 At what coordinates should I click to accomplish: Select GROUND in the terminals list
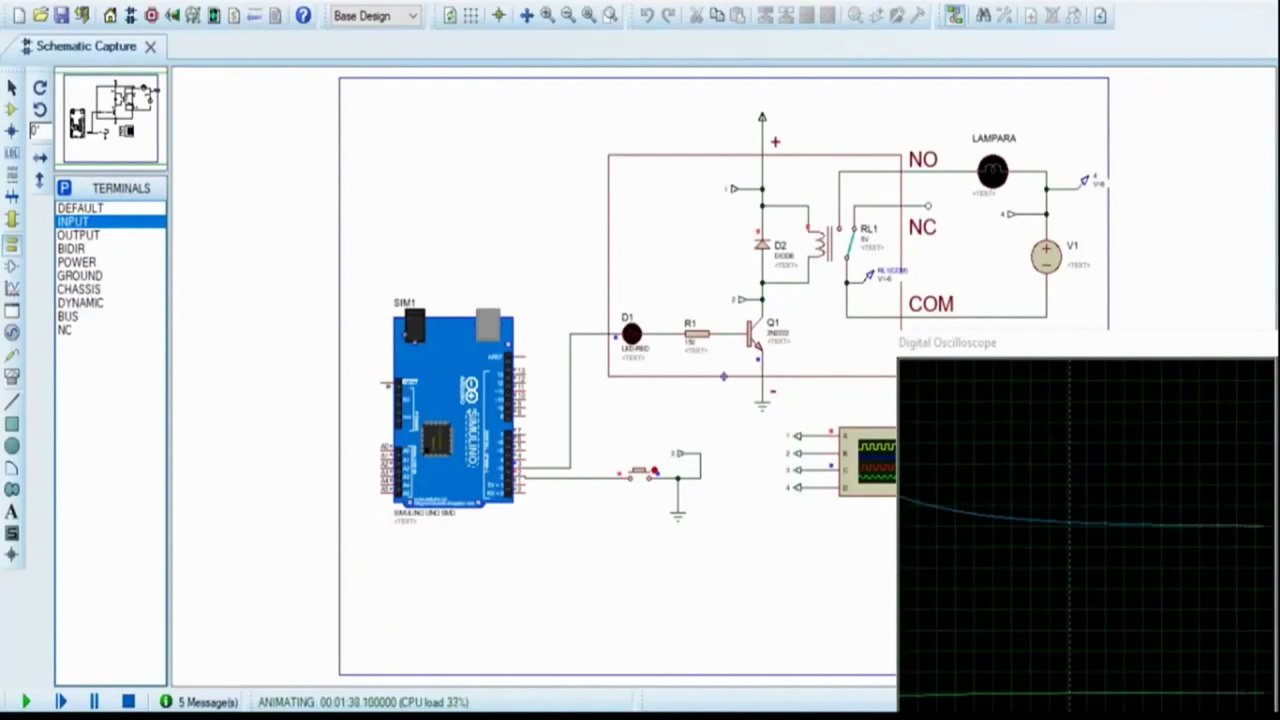pyautogui.click(x=80, y=276)
